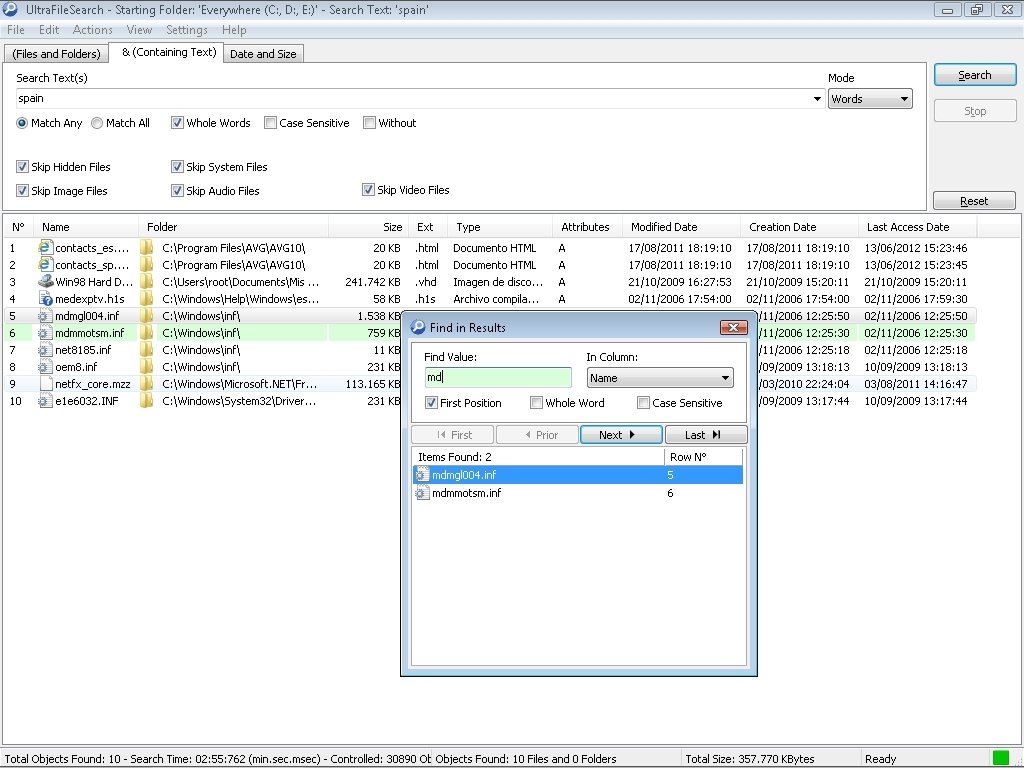The width and height of the screenshot is (1024, 768).
Task: Sort results by the Name column header
Action: tap(86, 227)
